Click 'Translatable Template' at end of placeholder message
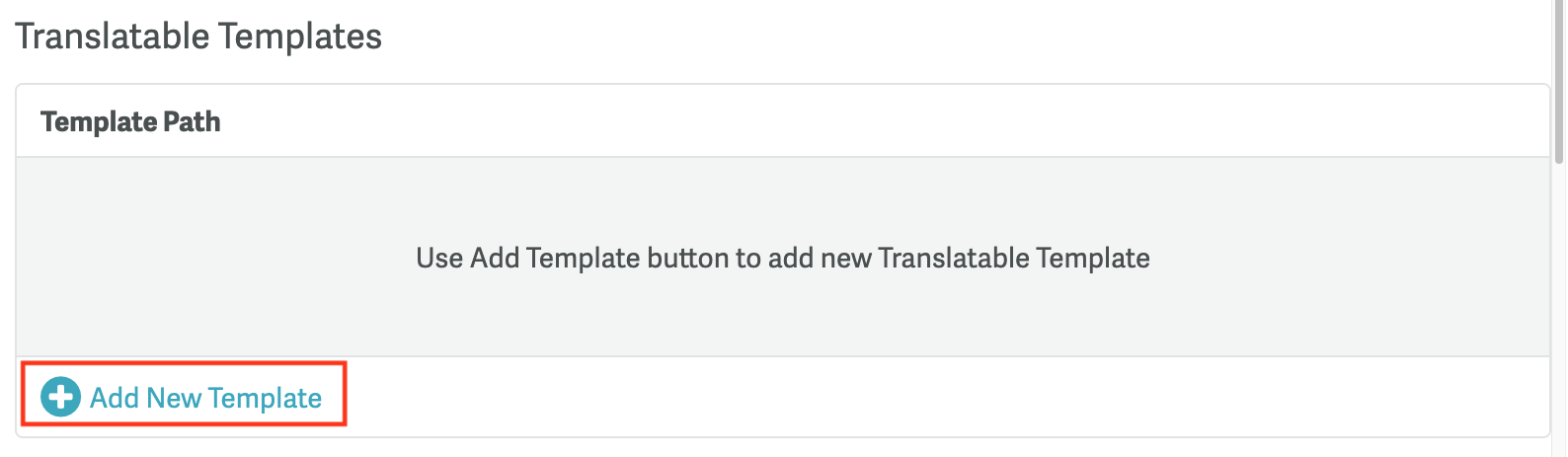 click(x=1013, y=258)
